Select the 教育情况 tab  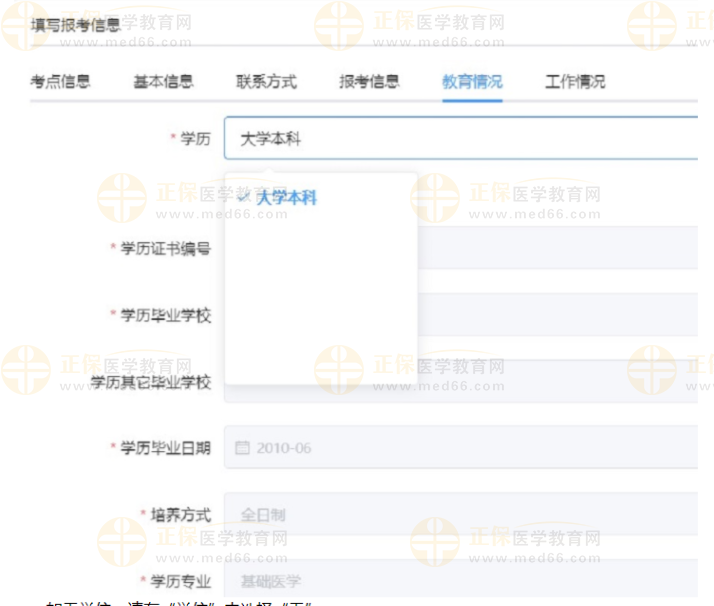point(472,82)
